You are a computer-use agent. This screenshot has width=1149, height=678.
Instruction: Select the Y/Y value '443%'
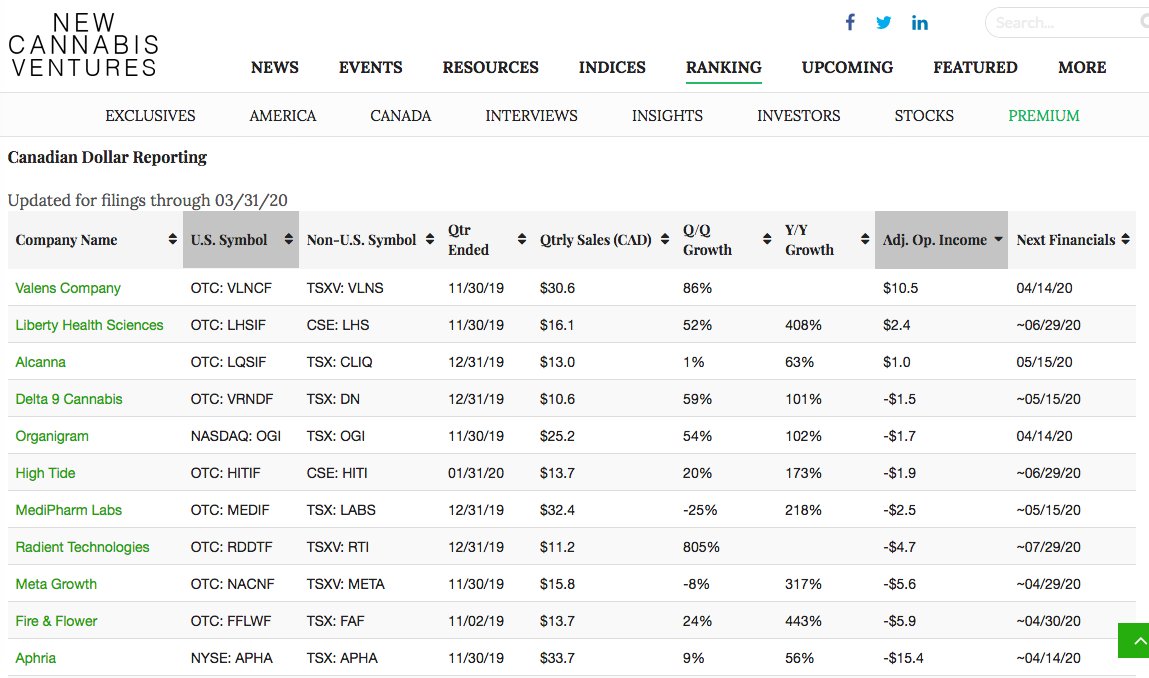coord(803,621)
